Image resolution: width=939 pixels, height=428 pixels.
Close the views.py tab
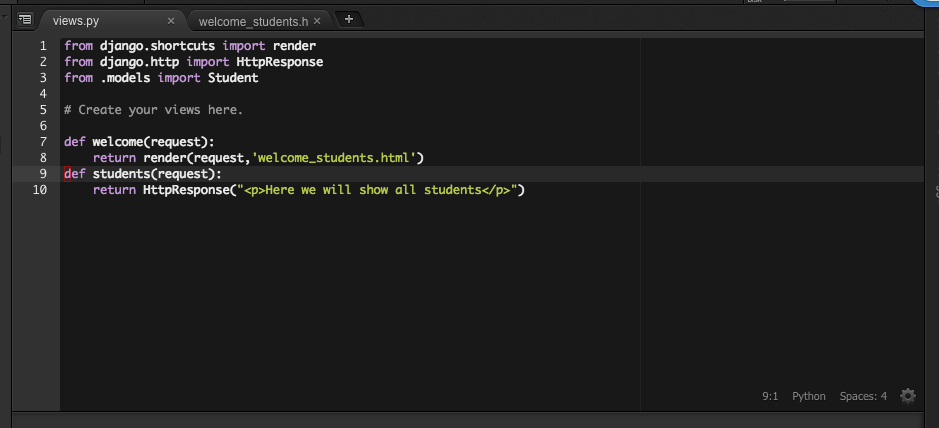pyautogui.click(x=171, y=21)
